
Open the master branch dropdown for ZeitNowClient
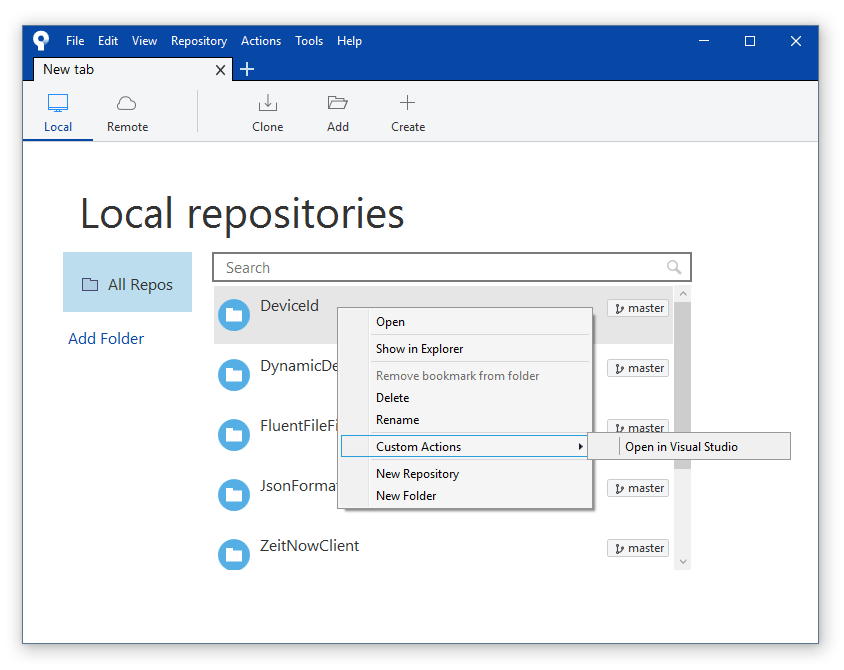click(638, 548)
